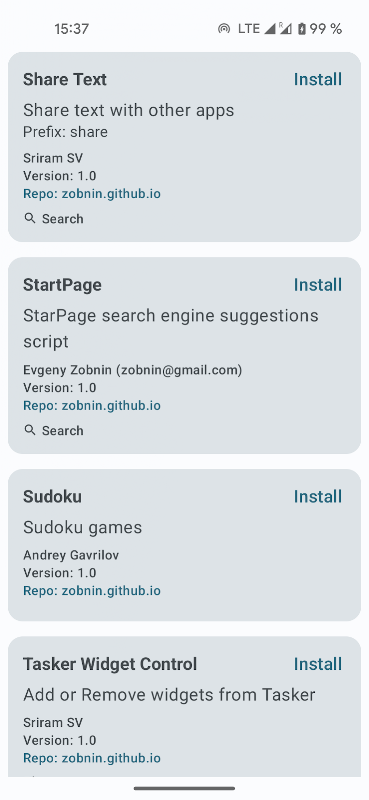Open repo link in Share Text card
Viewport: 369px width, 800px height.
tap(92, 194)
